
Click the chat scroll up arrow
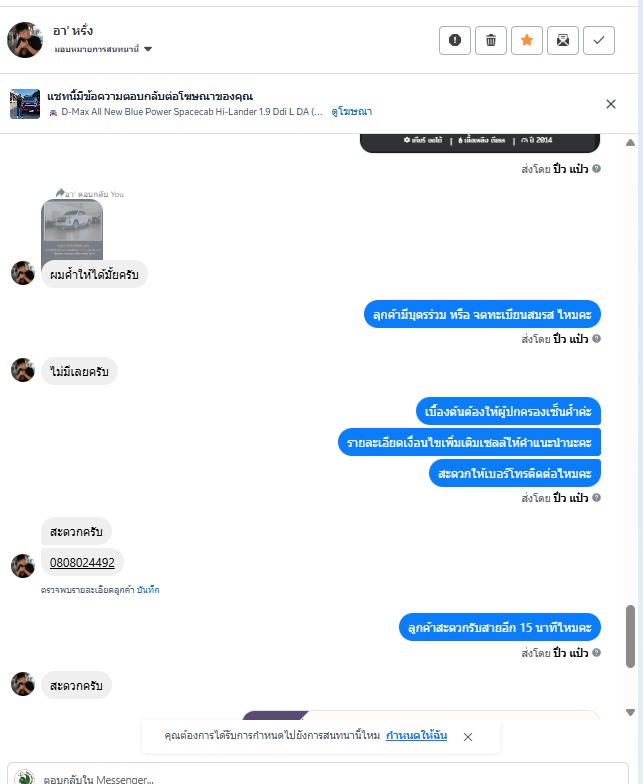(x=630, y=142)
